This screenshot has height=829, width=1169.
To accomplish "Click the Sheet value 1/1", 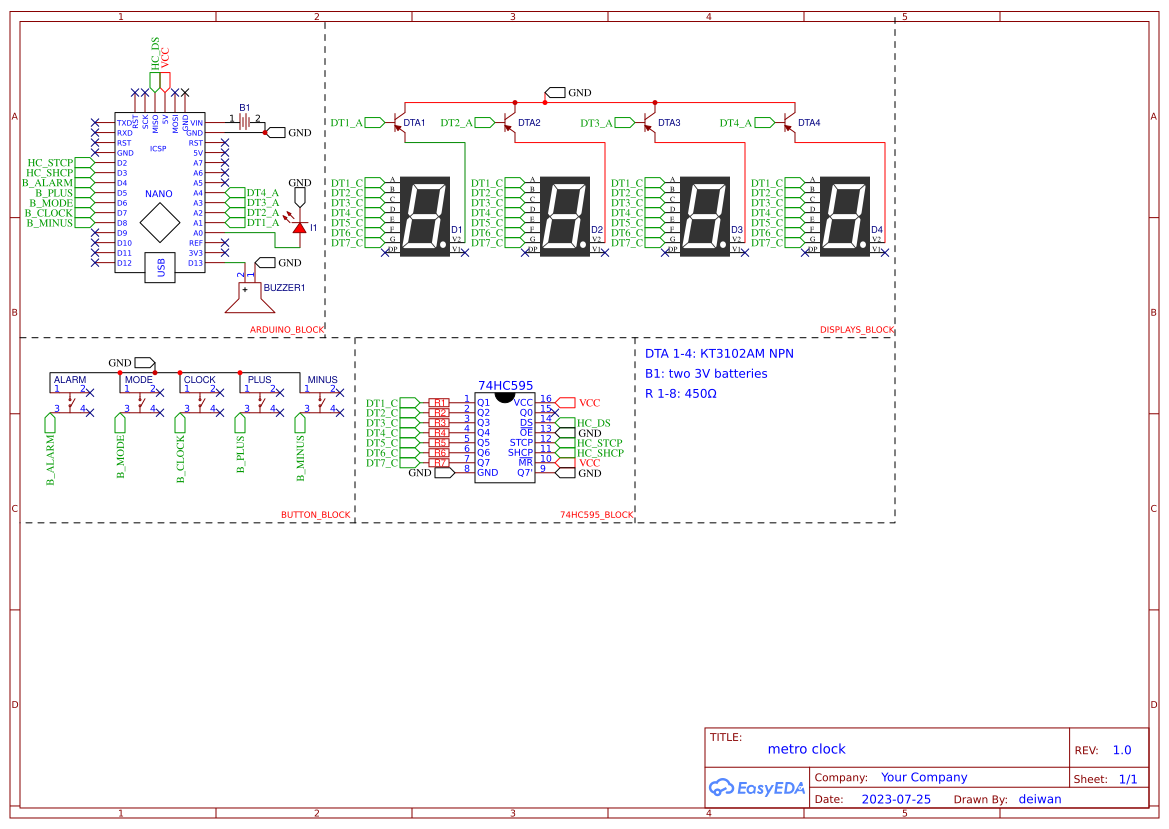I will (1128, 779).
